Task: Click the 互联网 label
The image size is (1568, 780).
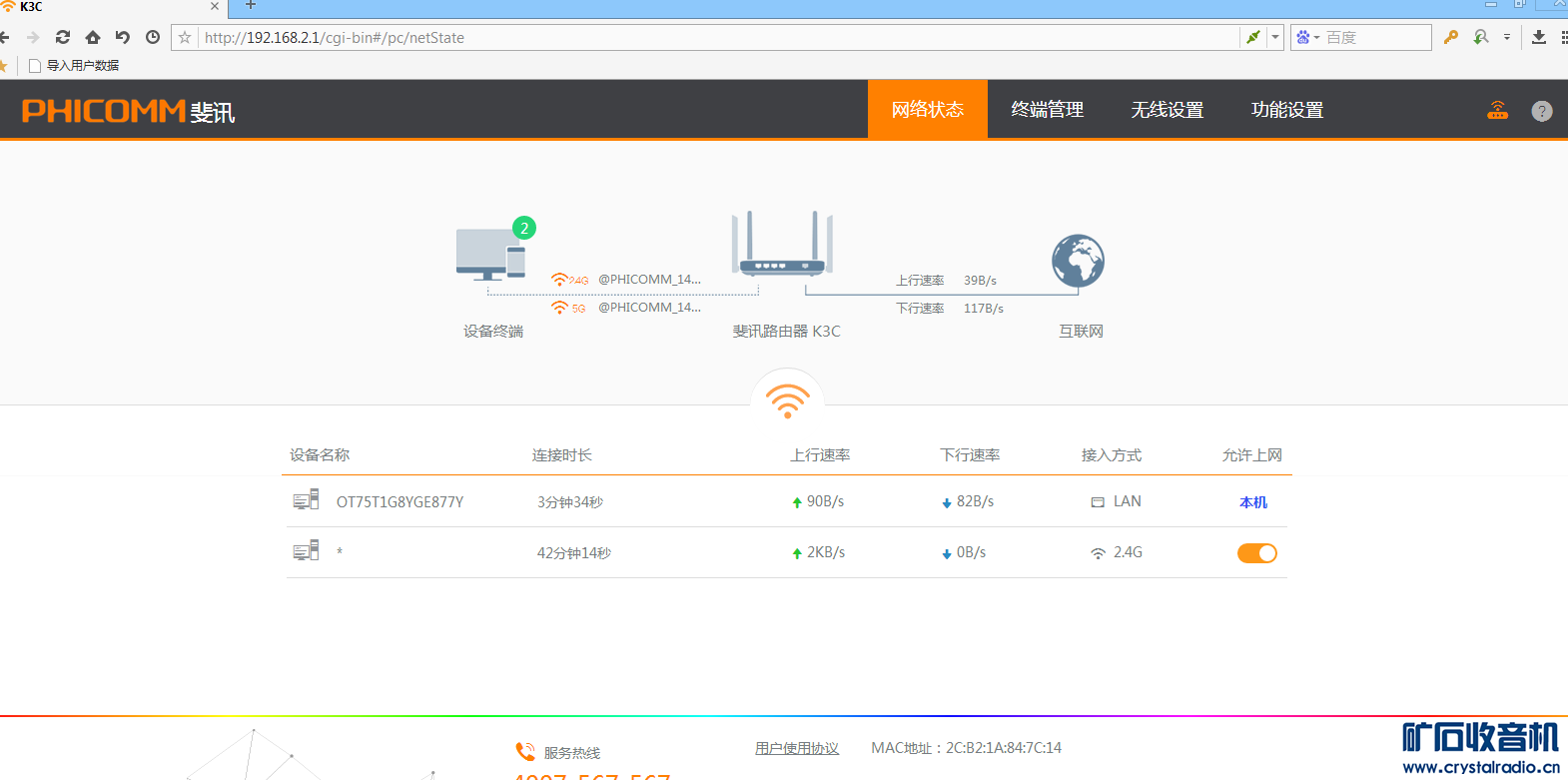Action: (x=1081, y=332)
